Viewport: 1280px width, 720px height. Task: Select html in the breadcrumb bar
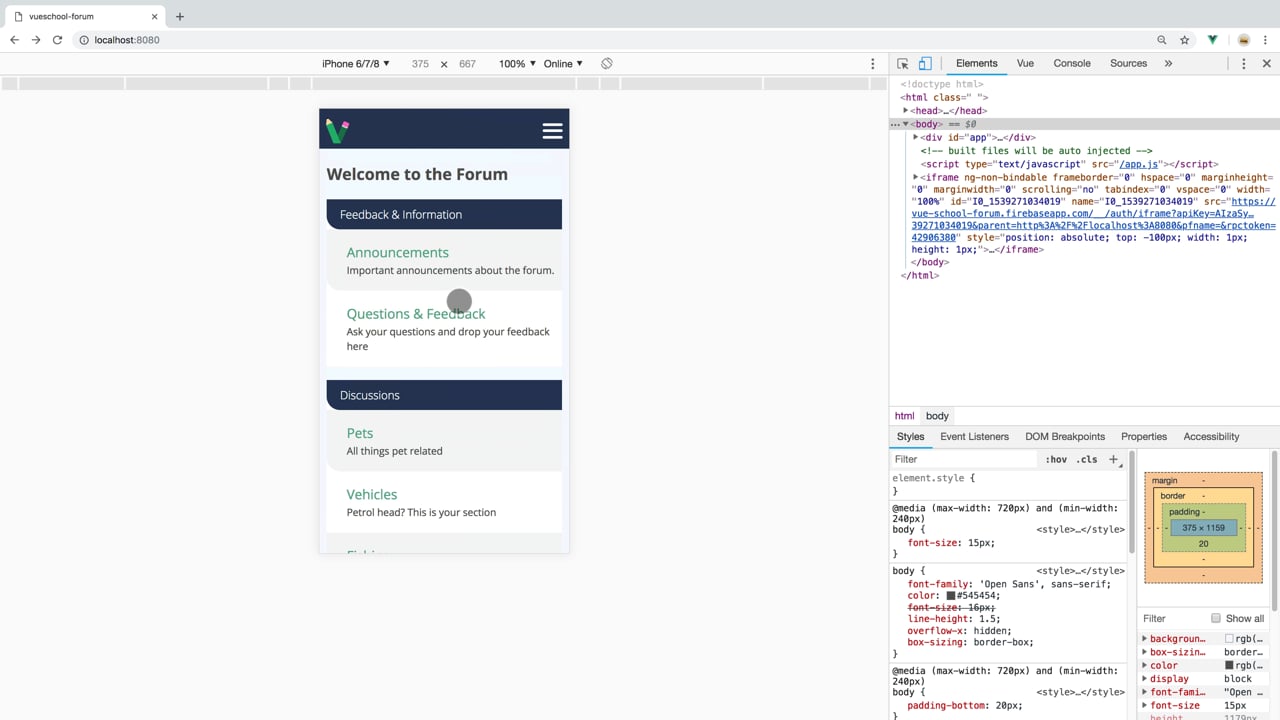(904, 416)
